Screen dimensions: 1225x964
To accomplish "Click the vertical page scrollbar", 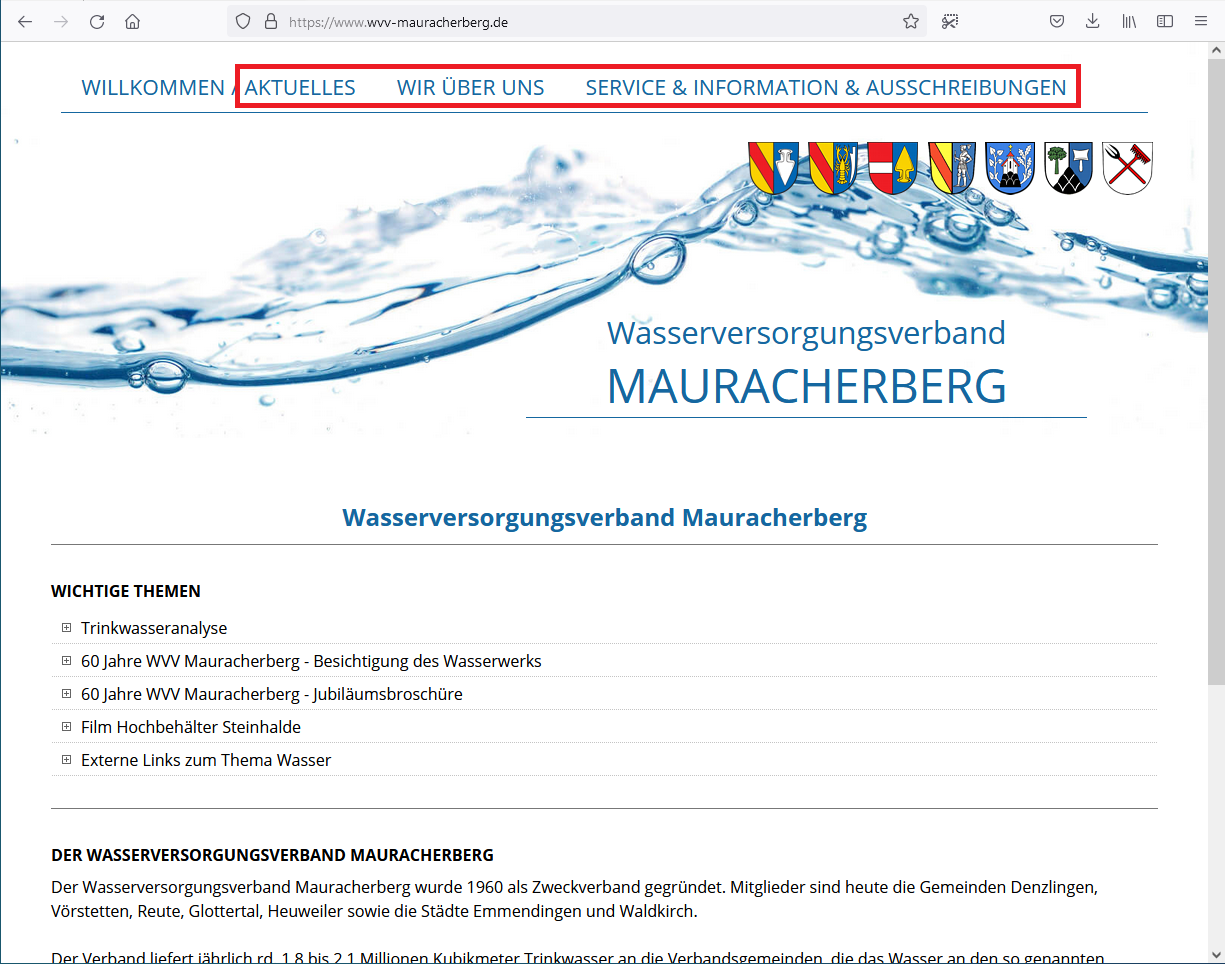I will pos(1215,400).
